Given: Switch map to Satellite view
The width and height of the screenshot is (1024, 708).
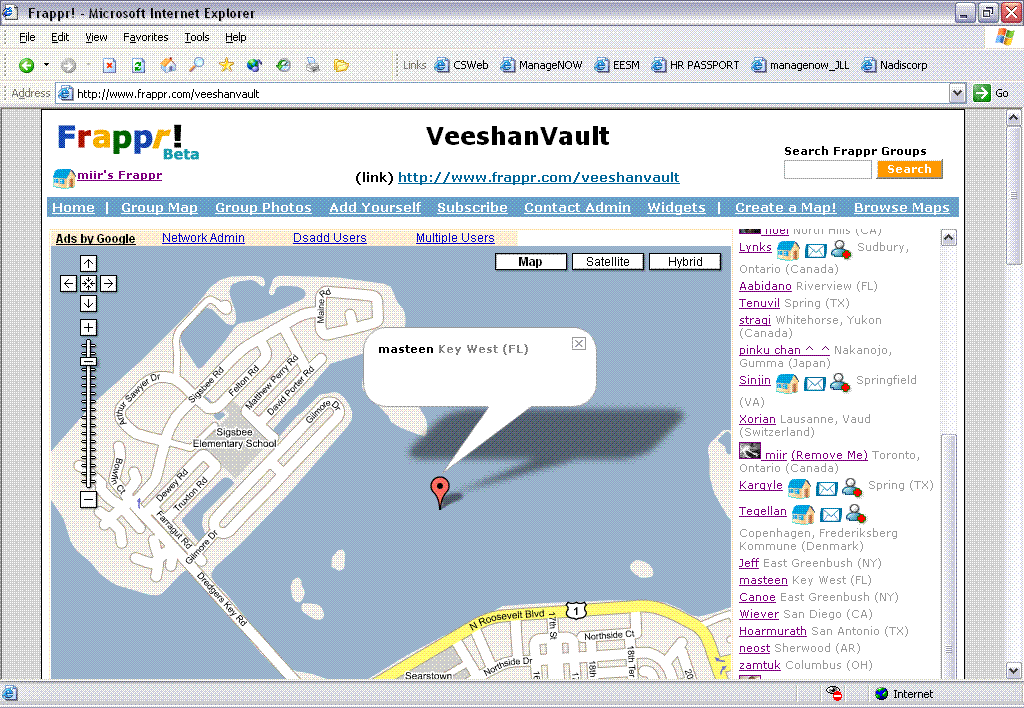Looking at the screenshot, I should [x=607, y=262].
